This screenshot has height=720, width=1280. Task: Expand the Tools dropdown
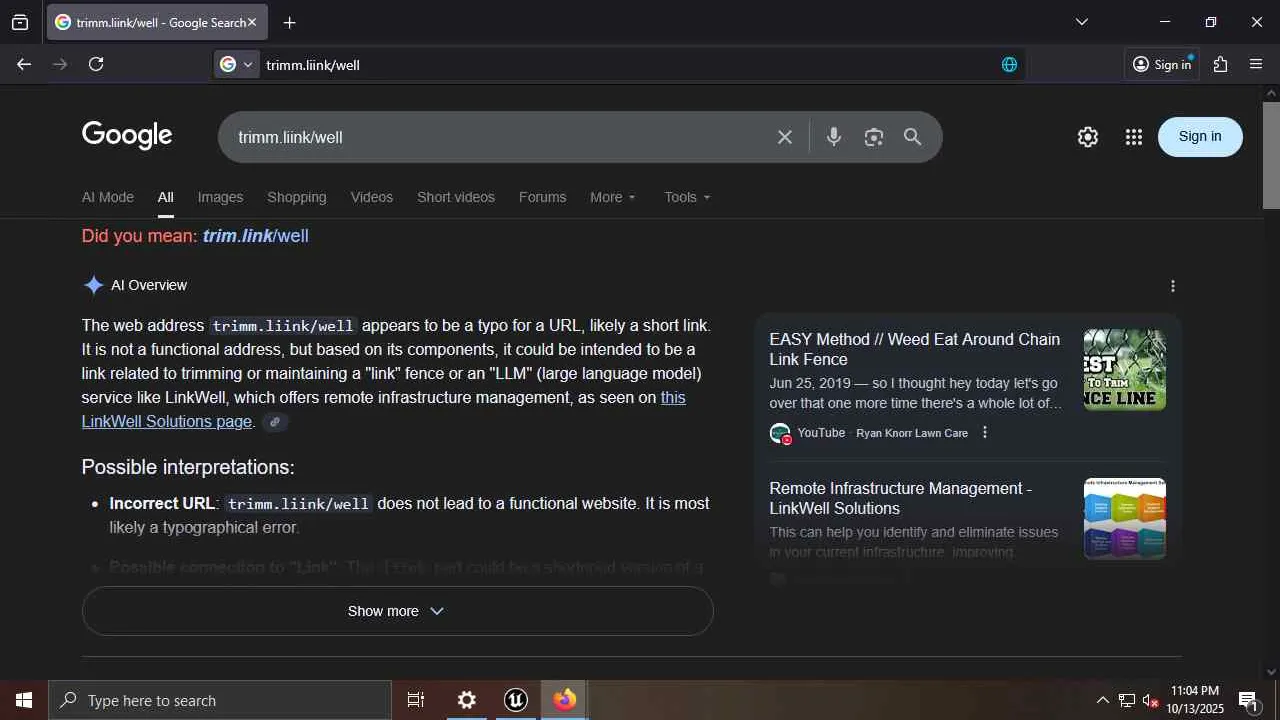[x=687, y=197]
